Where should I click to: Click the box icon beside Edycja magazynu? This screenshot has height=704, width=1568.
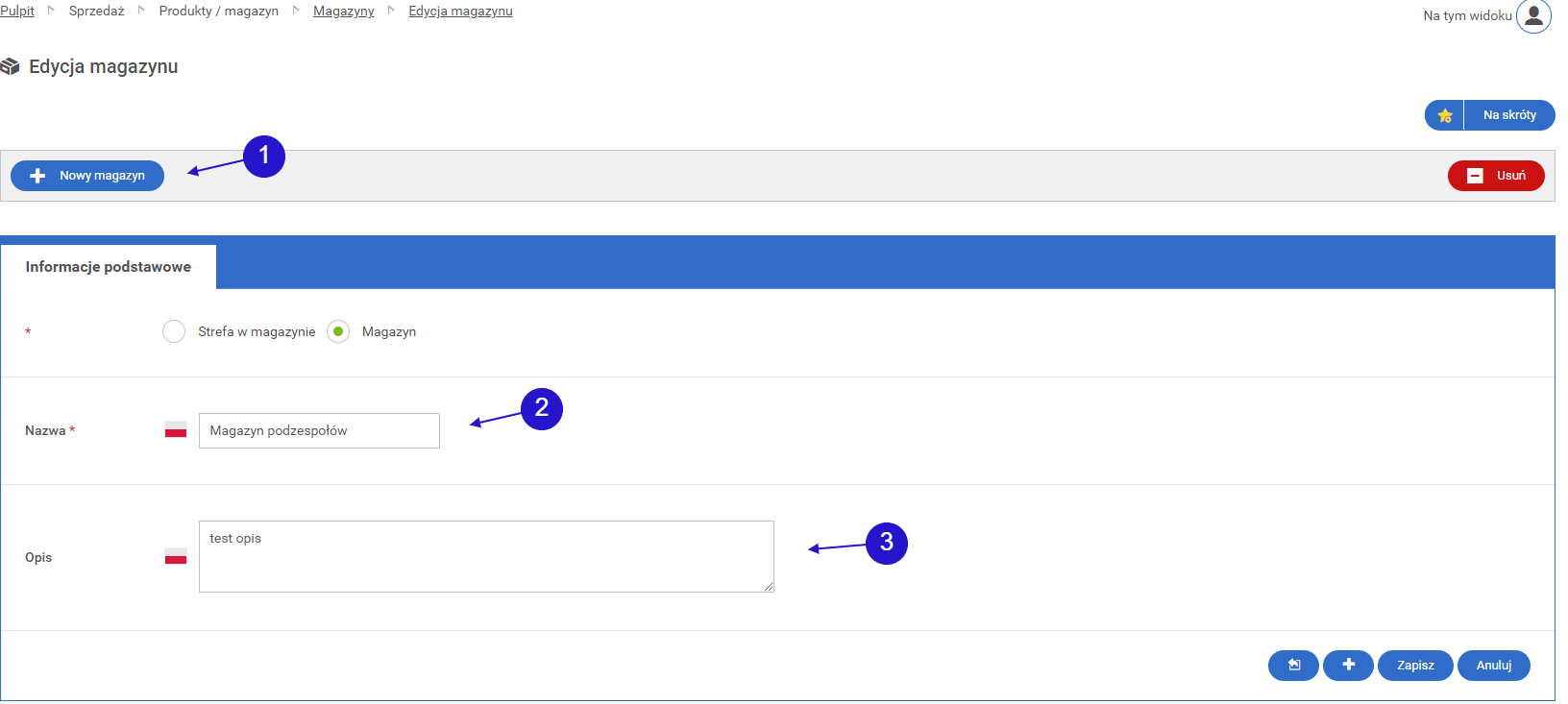[x=11, y=66]
